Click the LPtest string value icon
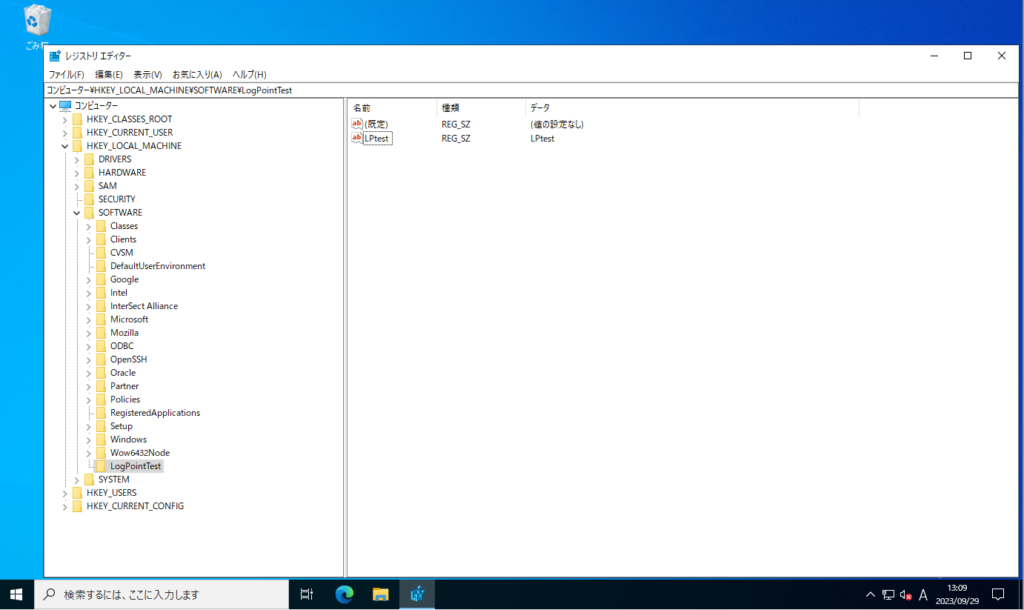The width and height of the screenshot is (1024, 610). 357,138
